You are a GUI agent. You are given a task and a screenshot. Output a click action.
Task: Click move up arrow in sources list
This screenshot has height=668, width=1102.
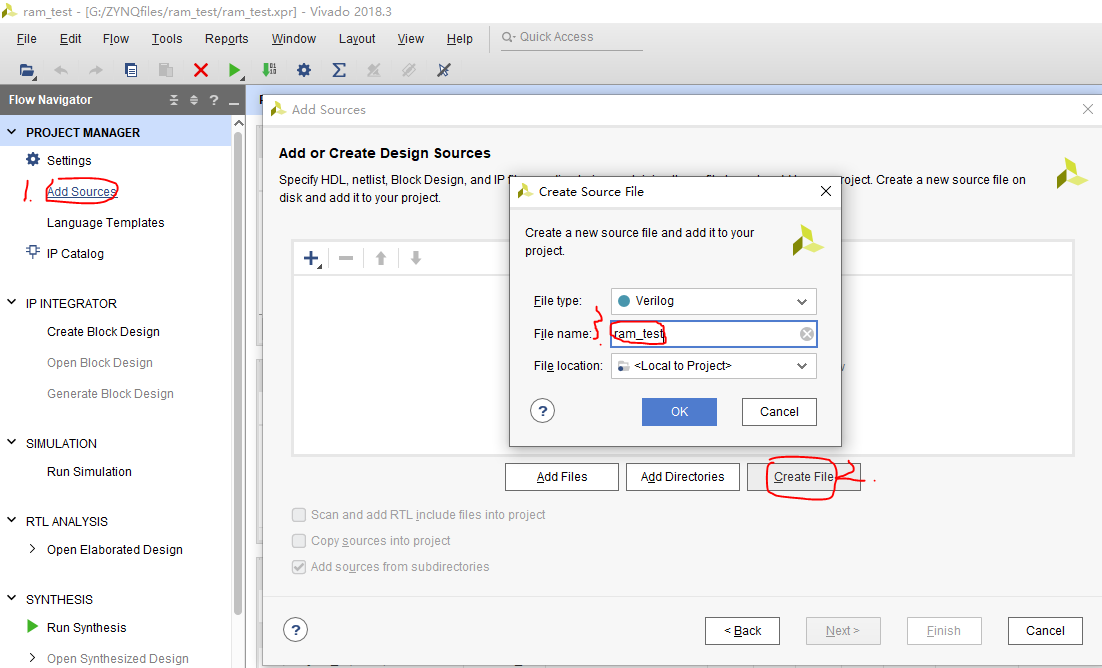[x=381, y=259]
